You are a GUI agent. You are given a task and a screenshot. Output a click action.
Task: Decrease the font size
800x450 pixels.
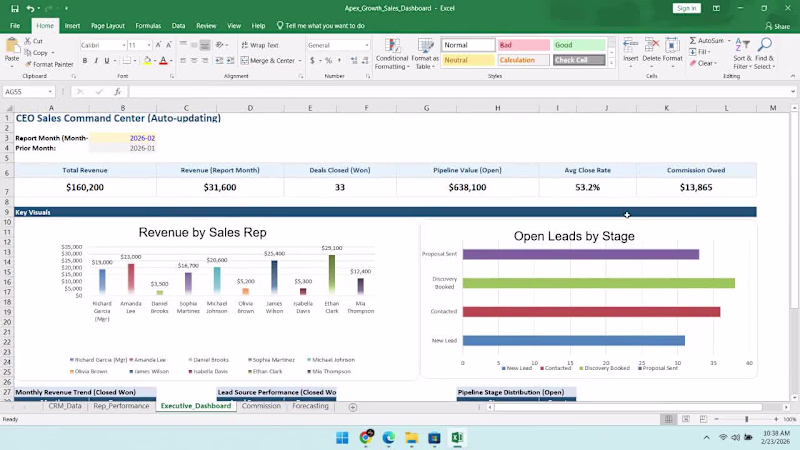tap(169, 45)
